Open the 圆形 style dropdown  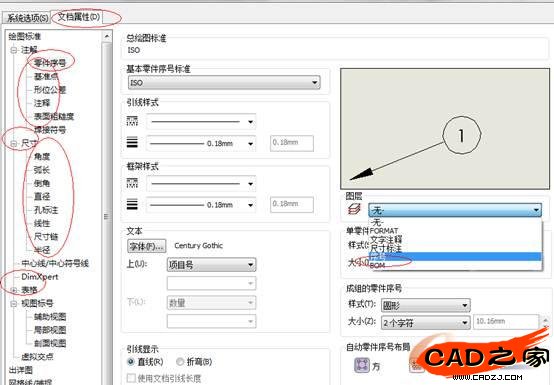click(425, 305)
